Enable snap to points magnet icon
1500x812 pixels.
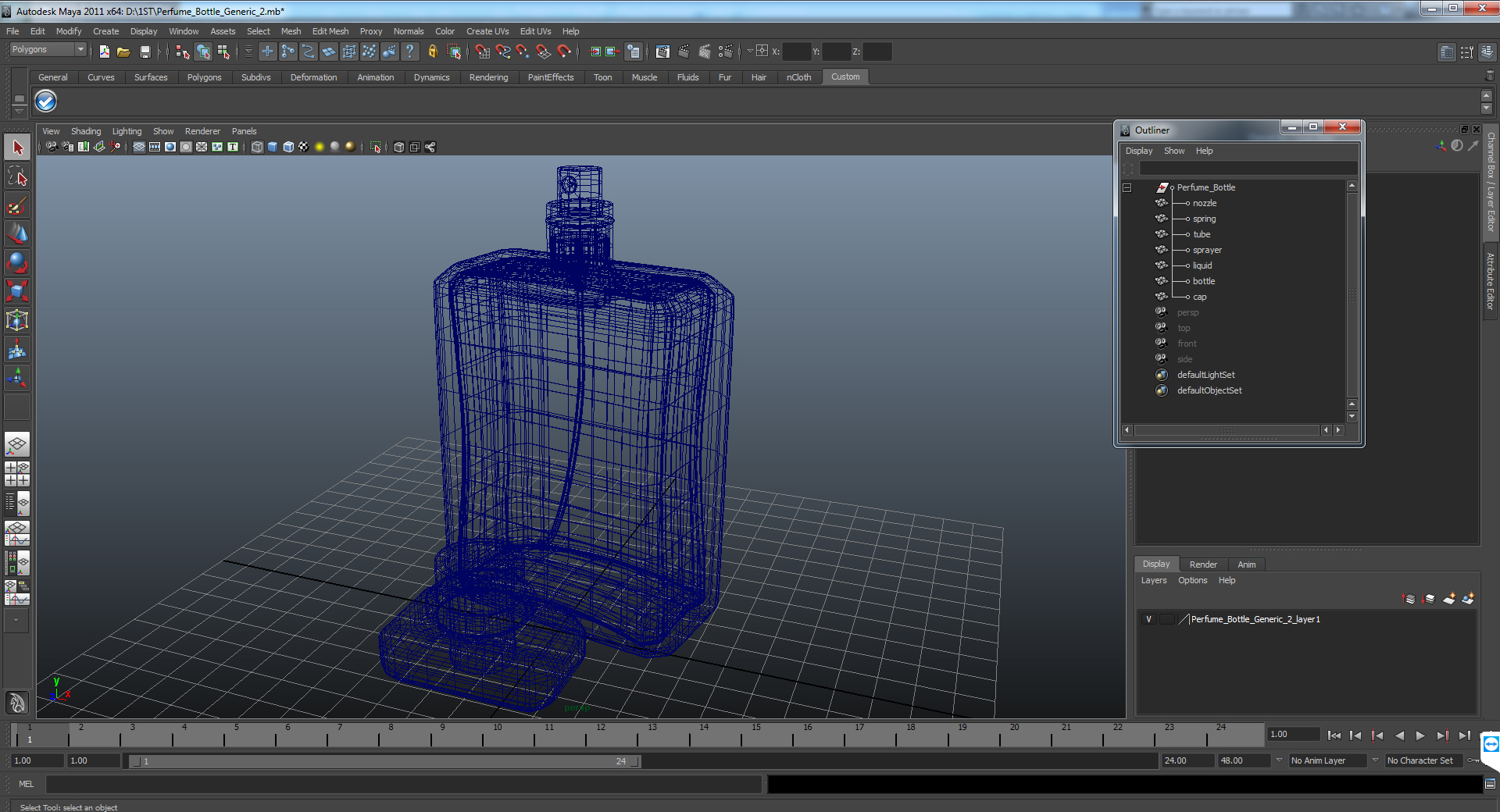523,52
